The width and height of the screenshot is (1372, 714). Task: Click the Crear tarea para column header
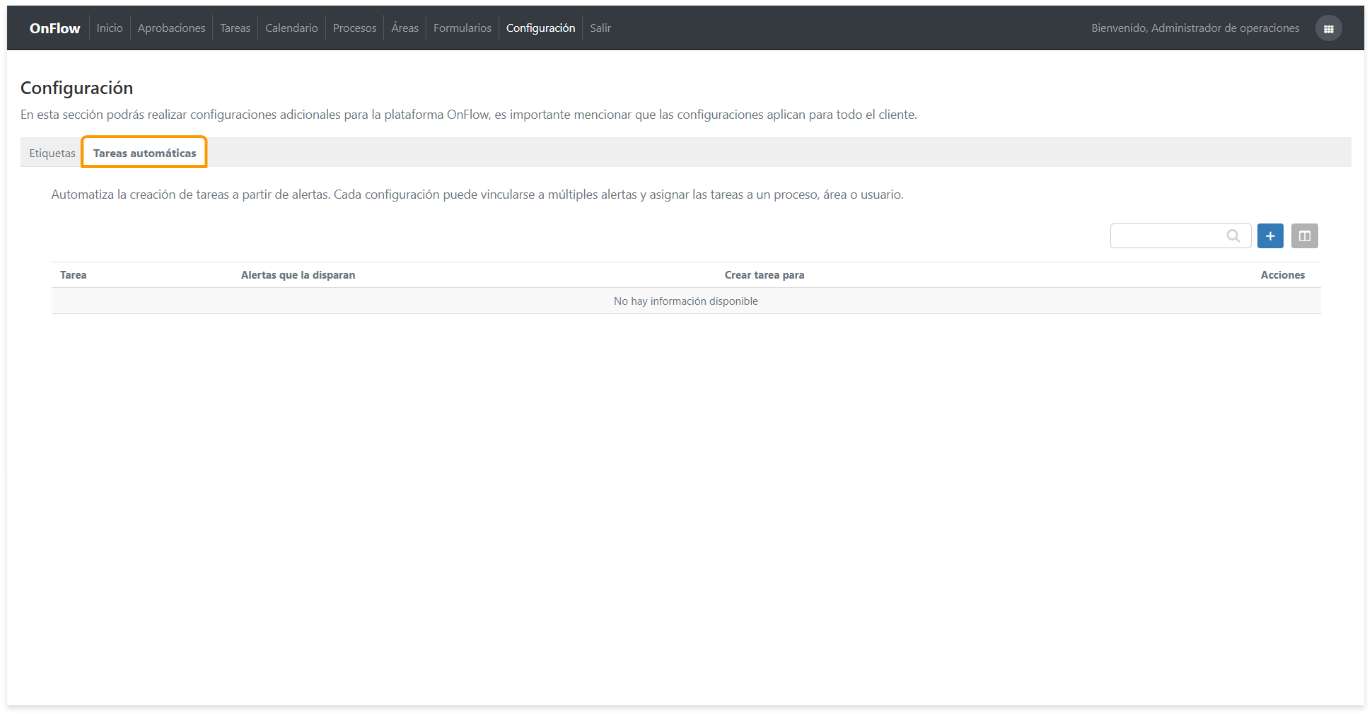(x=764, y=275)
